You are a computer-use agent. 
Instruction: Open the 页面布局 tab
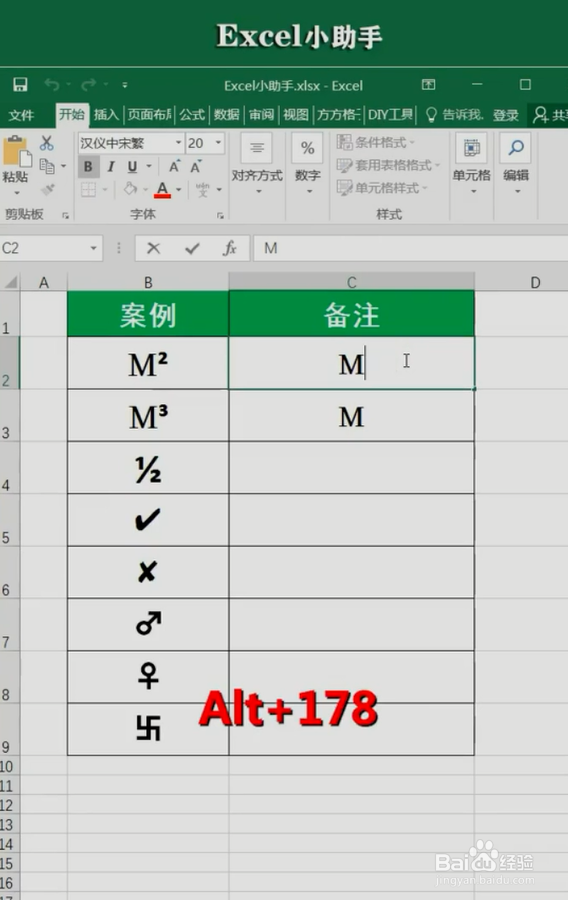149,115
